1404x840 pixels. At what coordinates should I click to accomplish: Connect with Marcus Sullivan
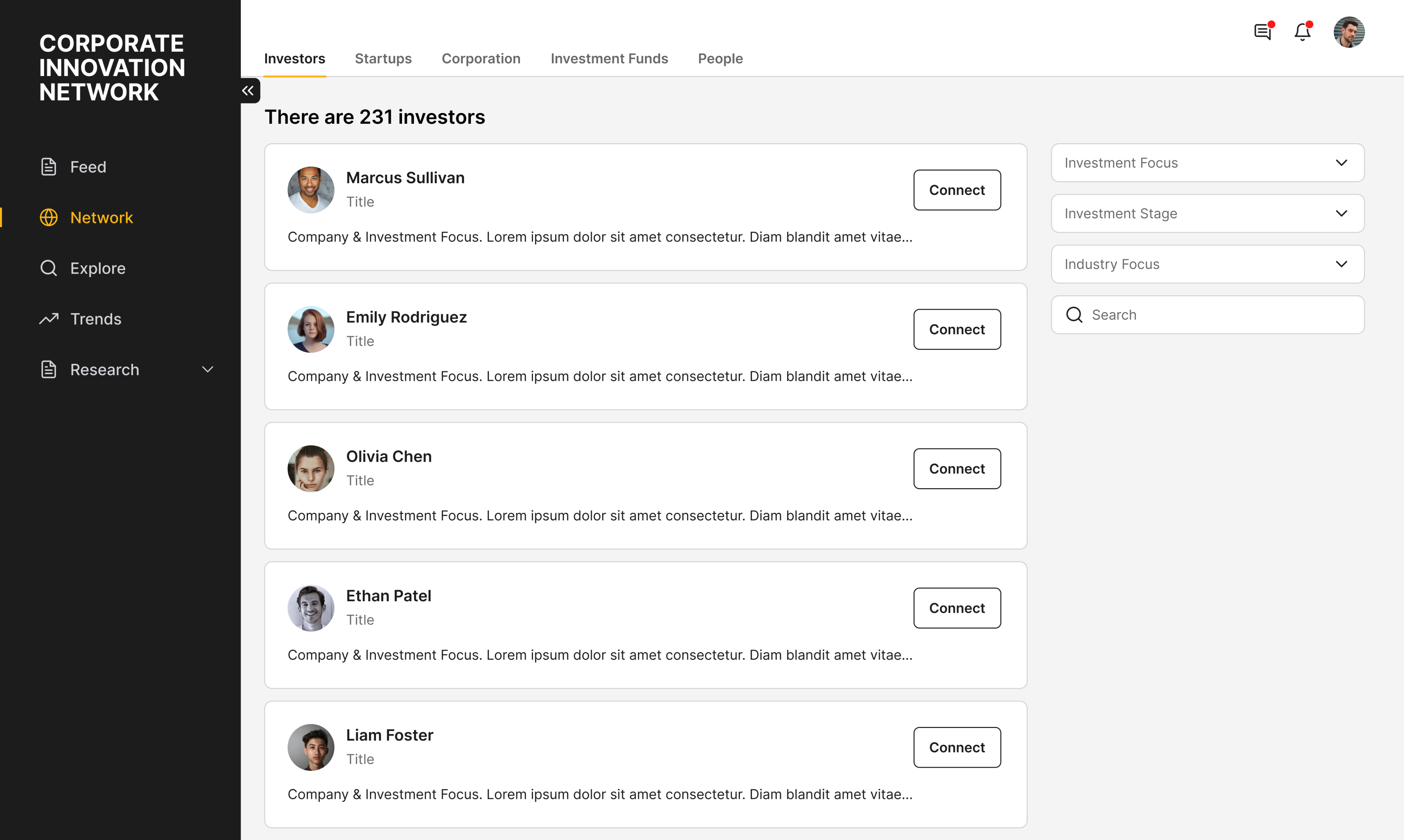click(956, 190)
